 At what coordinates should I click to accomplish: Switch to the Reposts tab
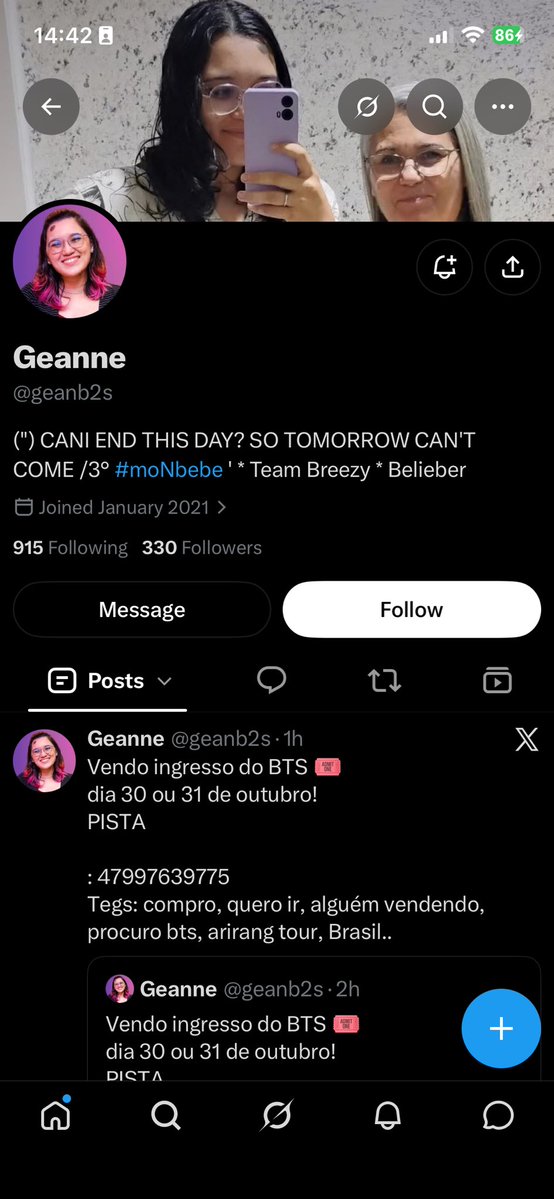(x=385, y=680)
